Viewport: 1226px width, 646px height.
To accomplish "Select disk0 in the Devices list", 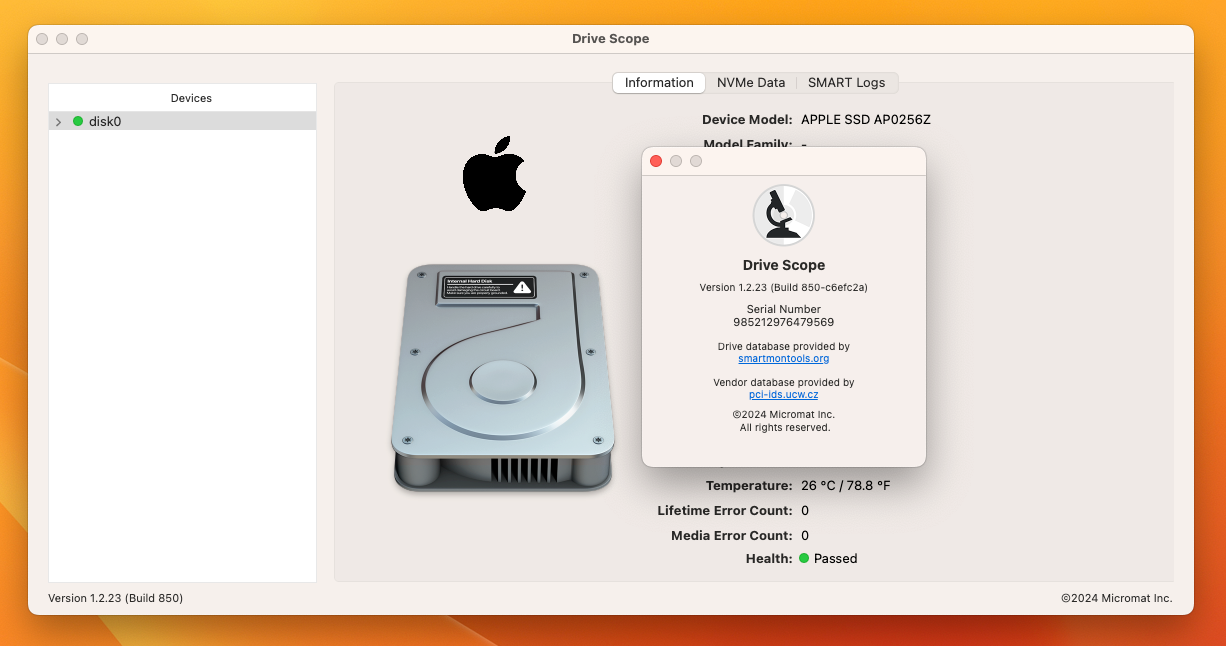I will pyautogui.click(x=183, y=121).
